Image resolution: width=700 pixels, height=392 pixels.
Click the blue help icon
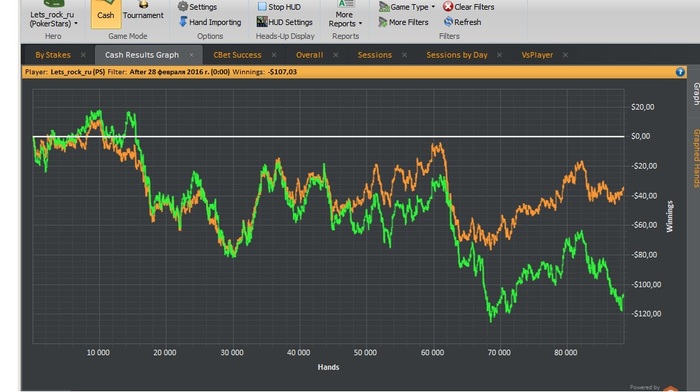pos(680,72)
